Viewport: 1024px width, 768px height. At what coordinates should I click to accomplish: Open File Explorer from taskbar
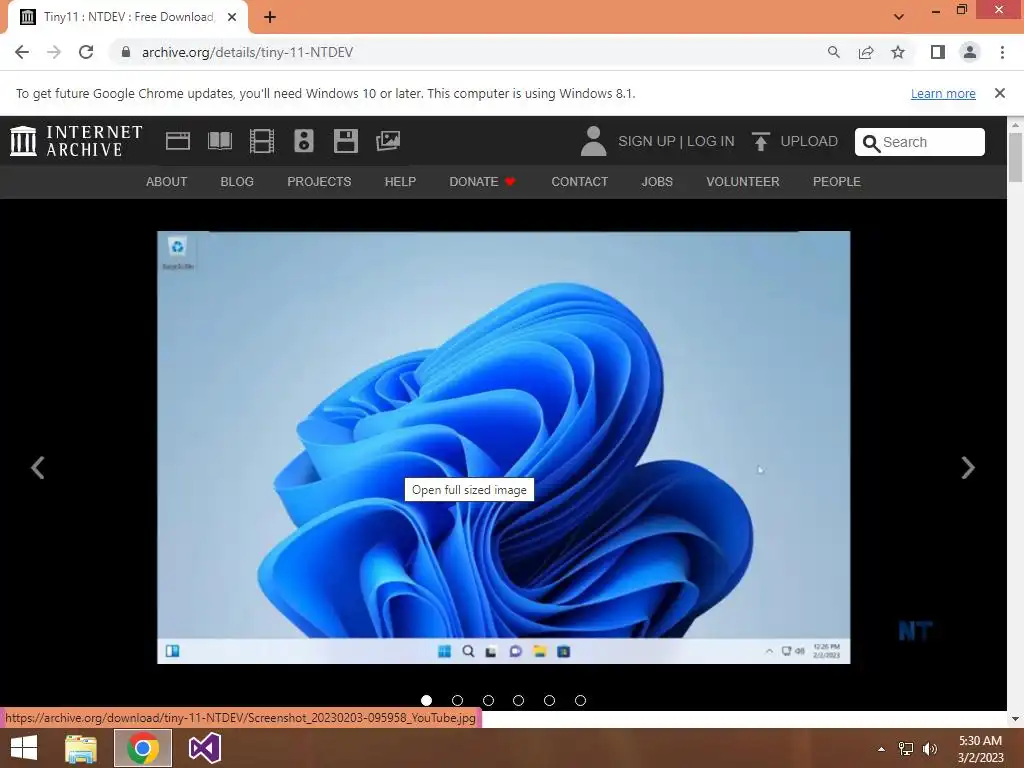click(x=80, y=748)
